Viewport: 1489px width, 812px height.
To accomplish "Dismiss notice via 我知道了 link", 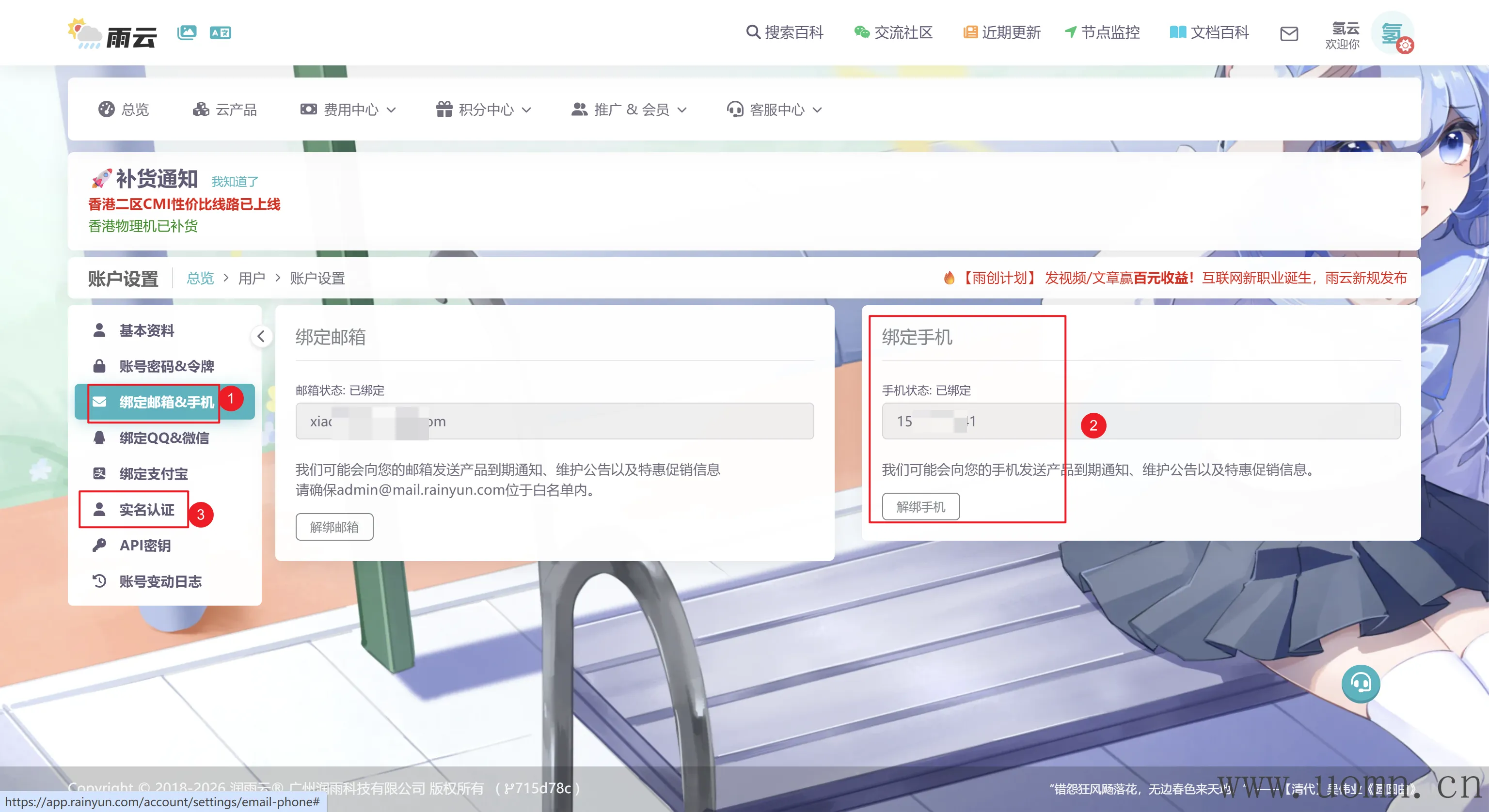I will tap(235, 182).
